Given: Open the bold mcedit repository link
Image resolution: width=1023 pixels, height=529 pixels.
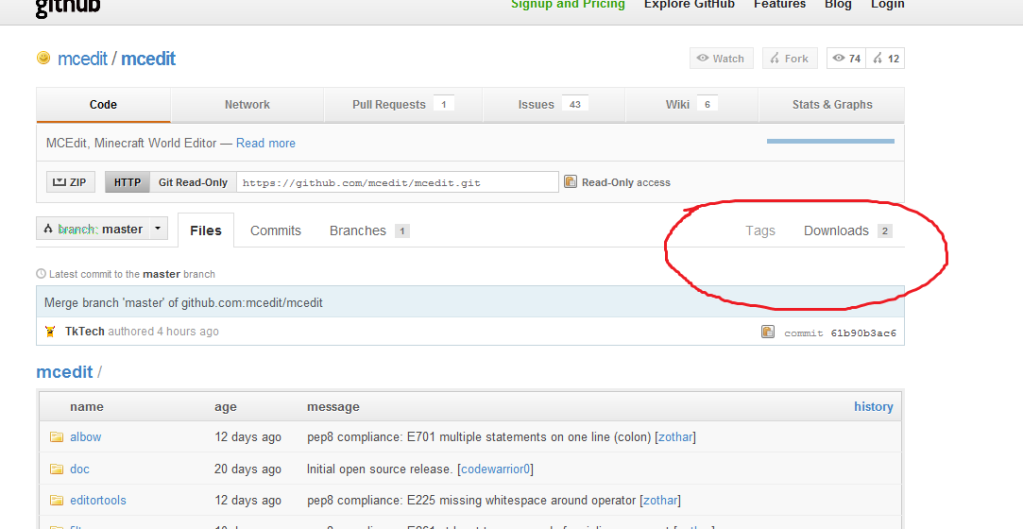Looking at the screenshot, I should click(x=148, y=59).
